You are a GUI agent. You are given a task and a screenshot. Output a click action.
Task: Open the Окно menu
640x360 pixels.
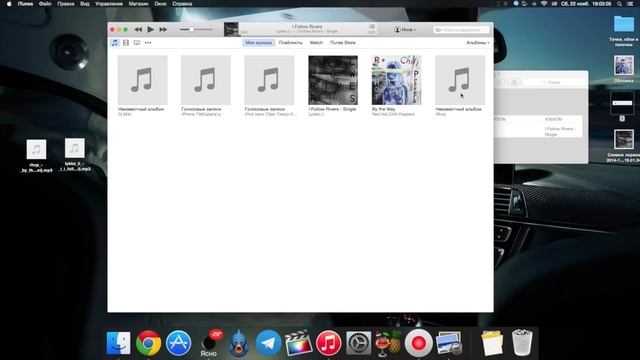pos(160,4)
